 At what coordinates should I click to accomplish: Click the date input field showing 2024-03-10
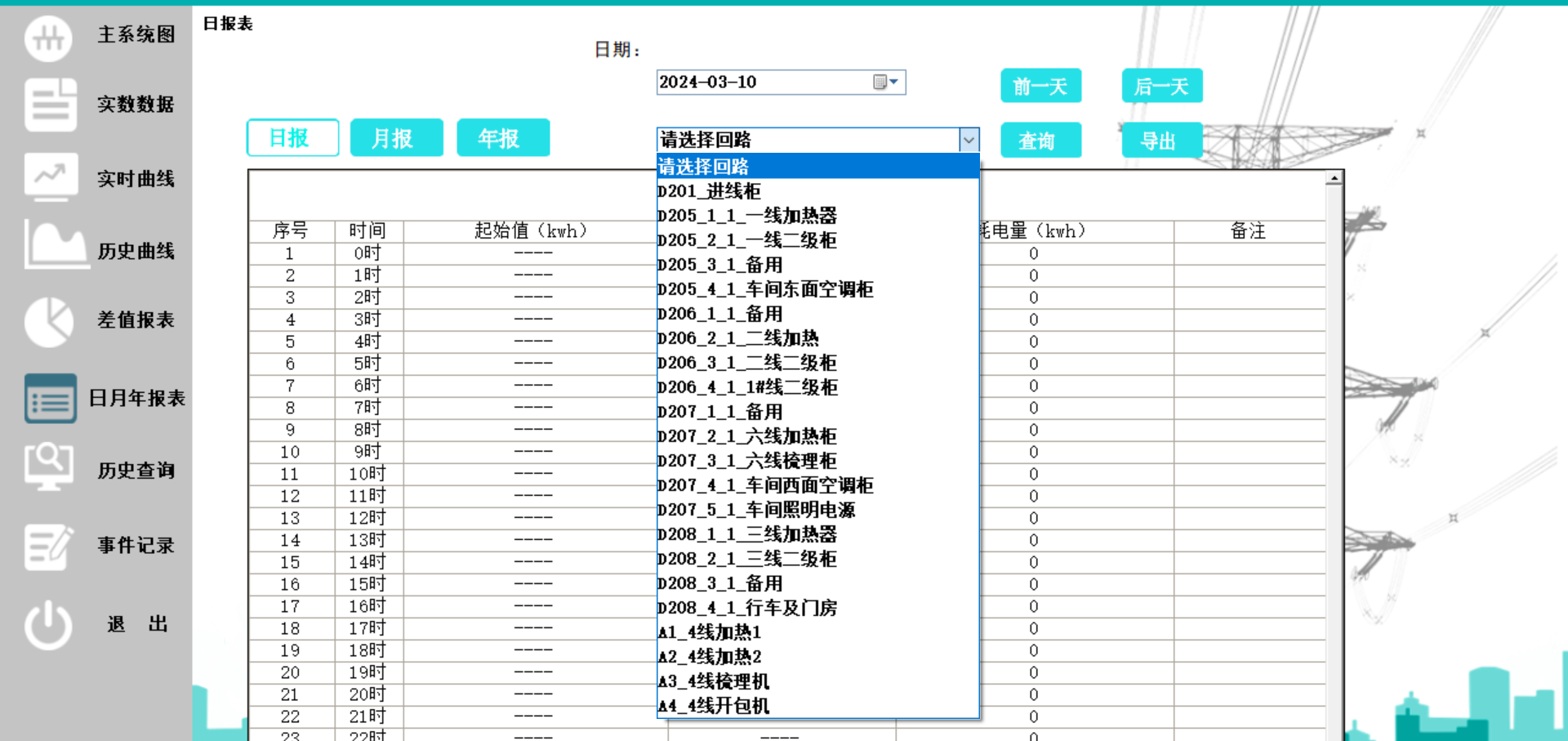click(x=759, y=82)
